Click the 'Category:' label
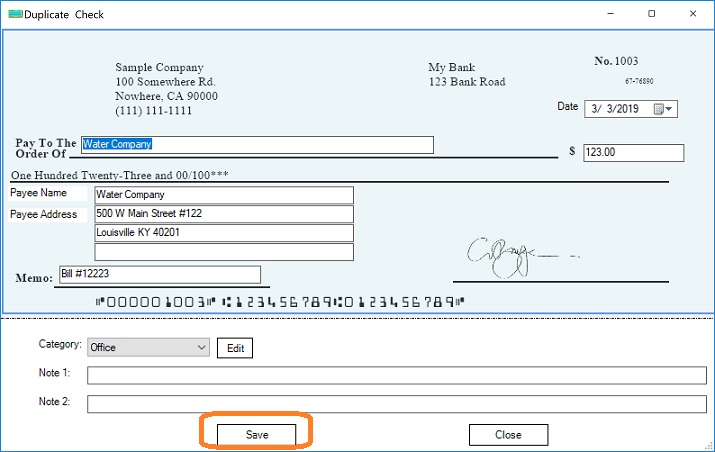This screenshot has width=715, height=452. click(x=60, y=344)
